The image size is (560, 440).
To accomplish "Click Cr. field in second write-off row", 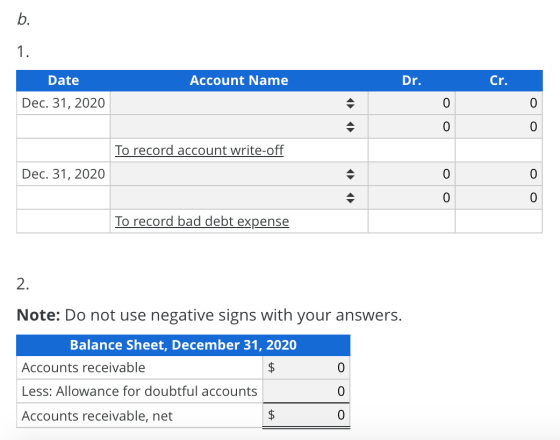I will pyautogui.click(x=499, y=127).
